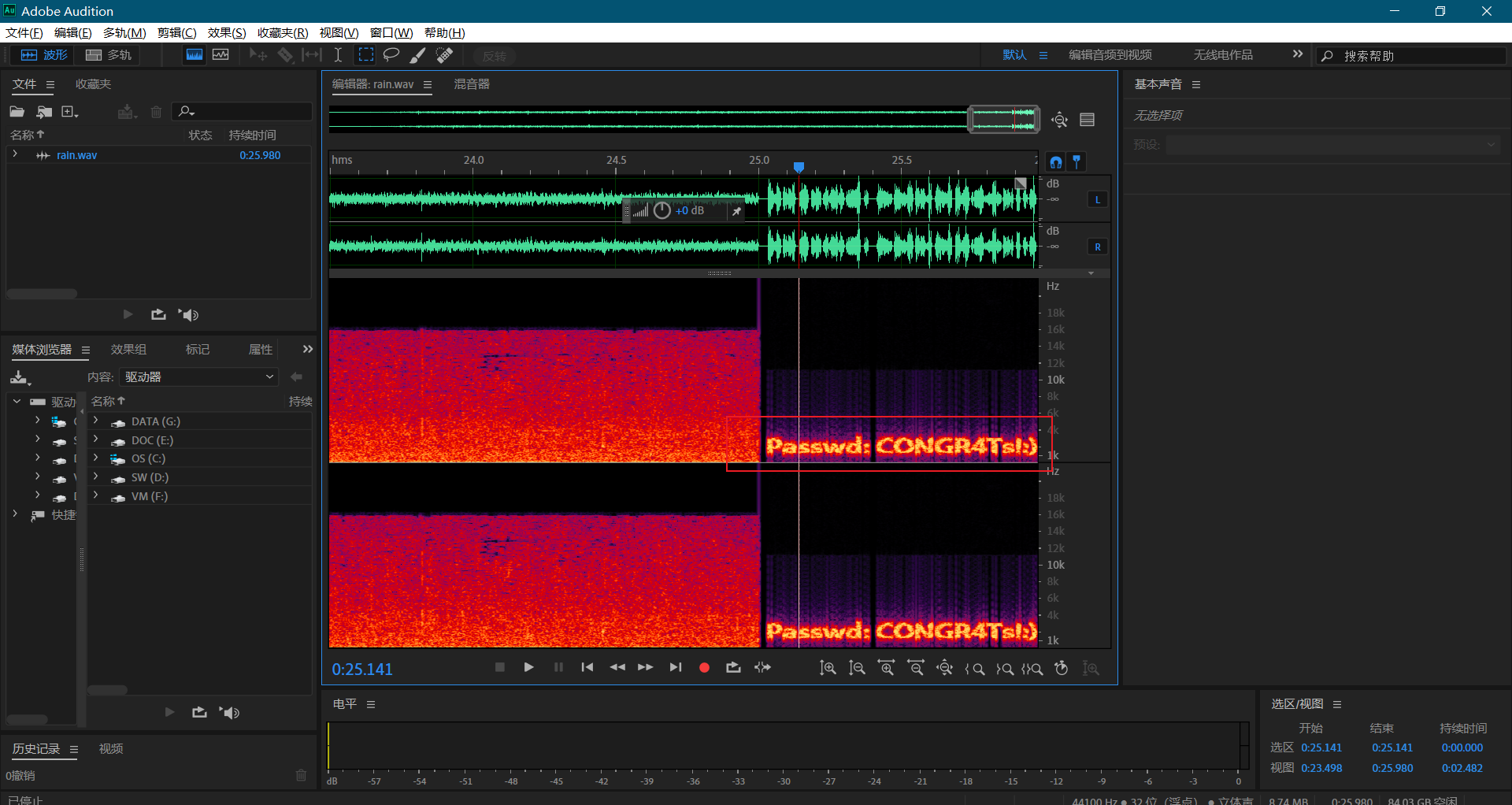Image resolution: width=1512 pixels, height=805 pixels.
Task: Click the new file icon in 文件 panel
Action: point(70,112)
